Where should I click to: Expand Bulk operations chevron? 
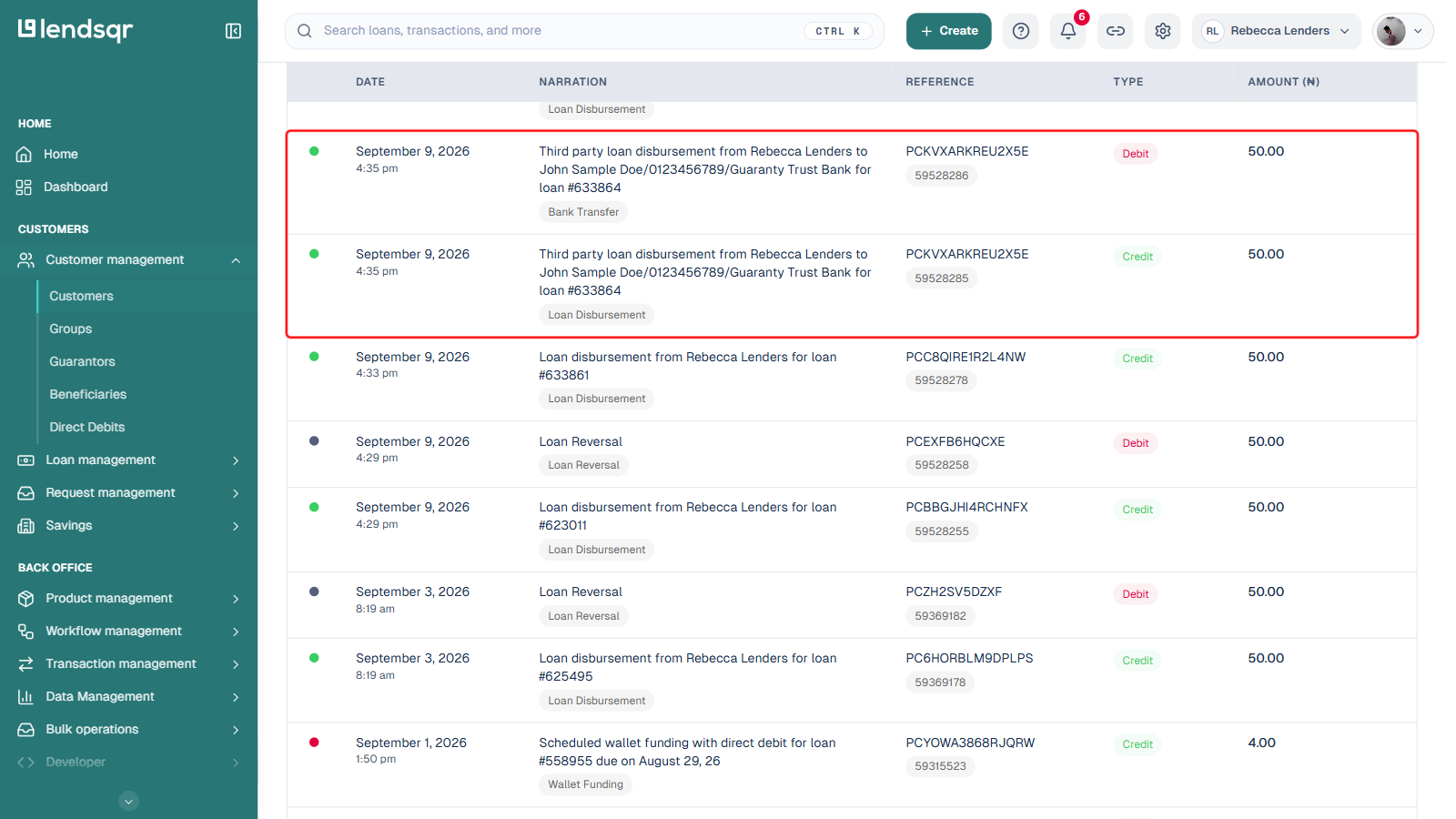(x=236, y=730)
